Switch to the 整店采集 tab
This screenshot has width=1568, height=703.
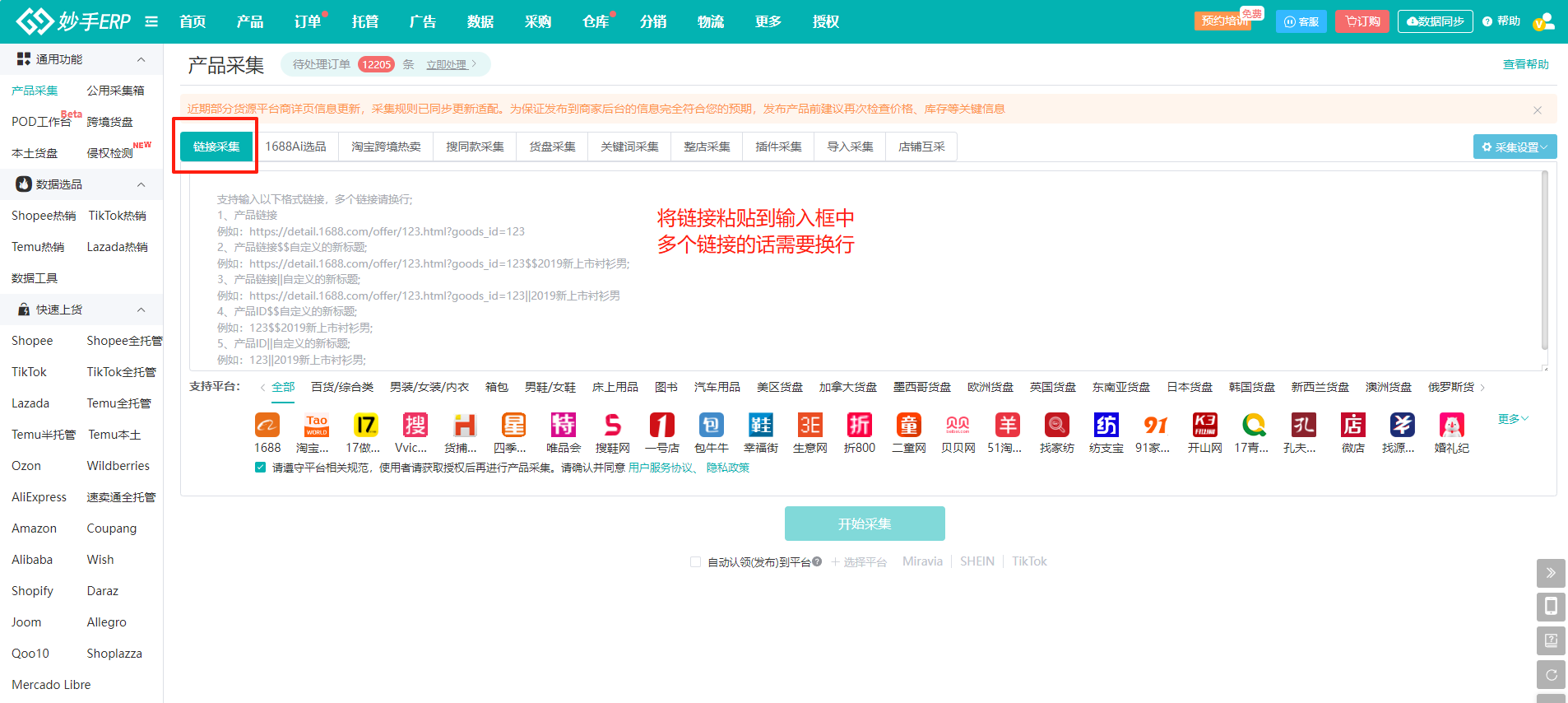pos(707,147)
